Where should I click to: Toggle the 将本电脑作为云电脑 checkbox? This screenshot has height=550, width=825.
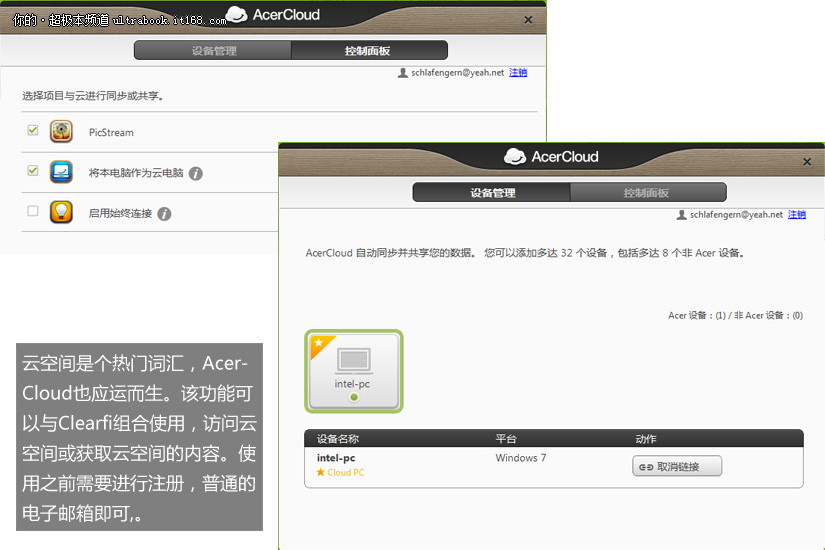[33, 171]
